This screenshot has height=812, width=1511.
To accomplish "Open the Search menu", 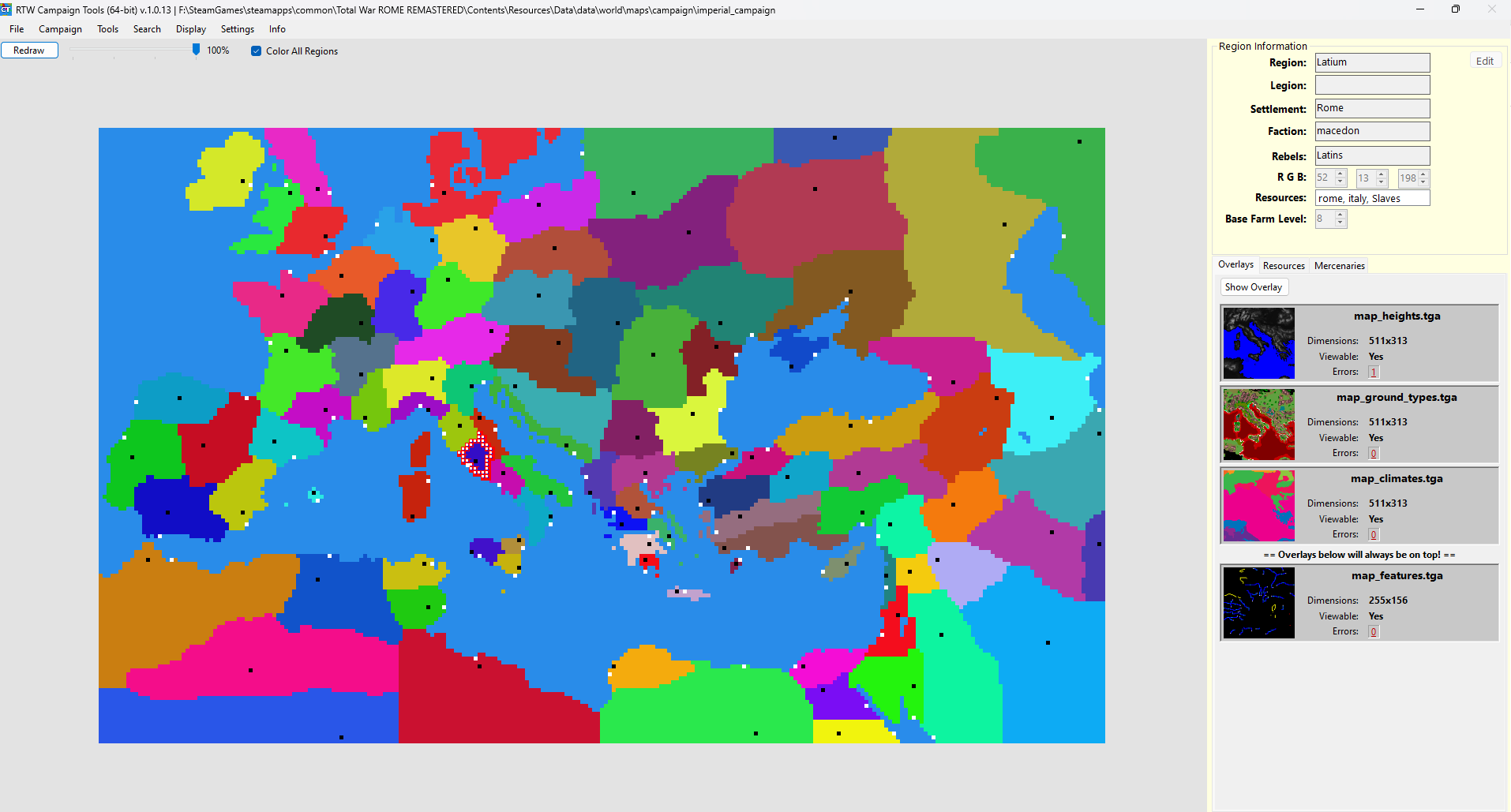I will 147,29.
